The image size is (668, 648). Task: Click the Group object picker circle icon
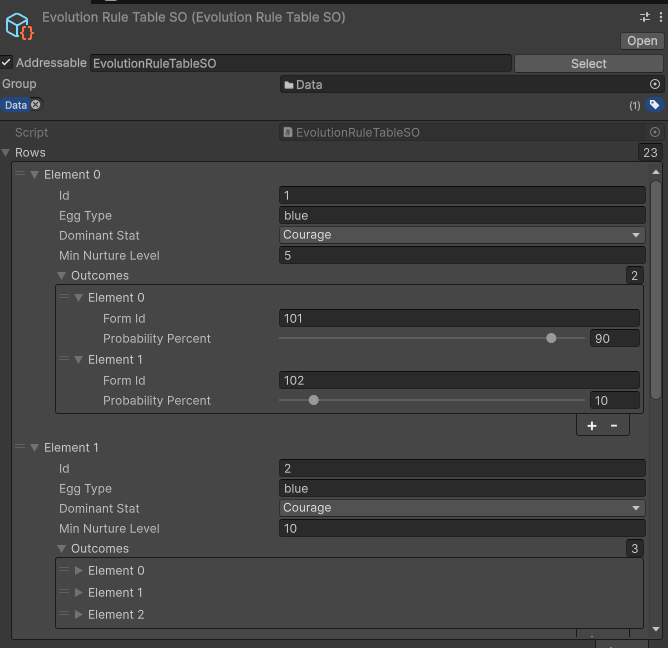(x=655, y=84)
